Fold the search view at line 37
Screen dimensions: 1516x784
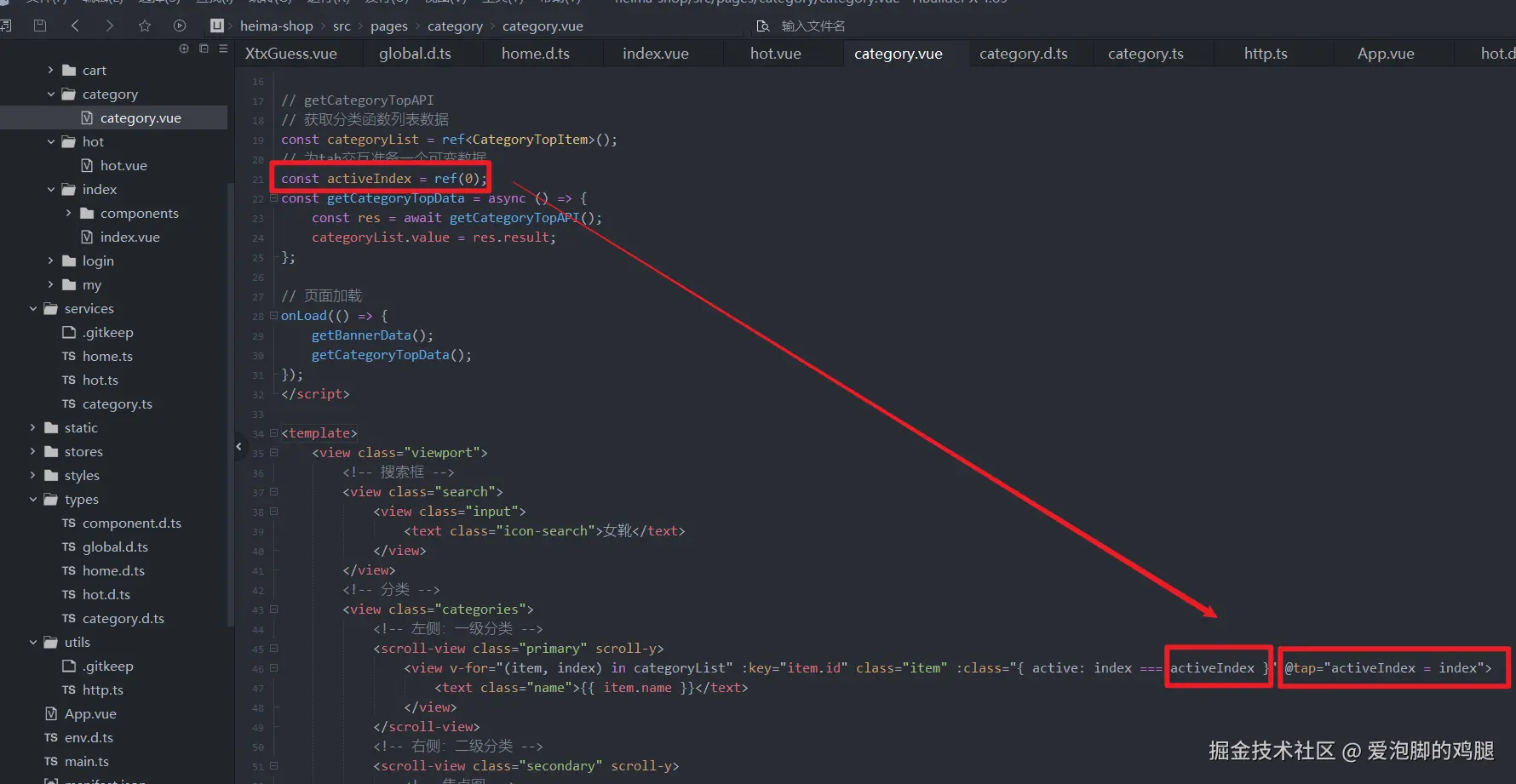click(273, 492)
